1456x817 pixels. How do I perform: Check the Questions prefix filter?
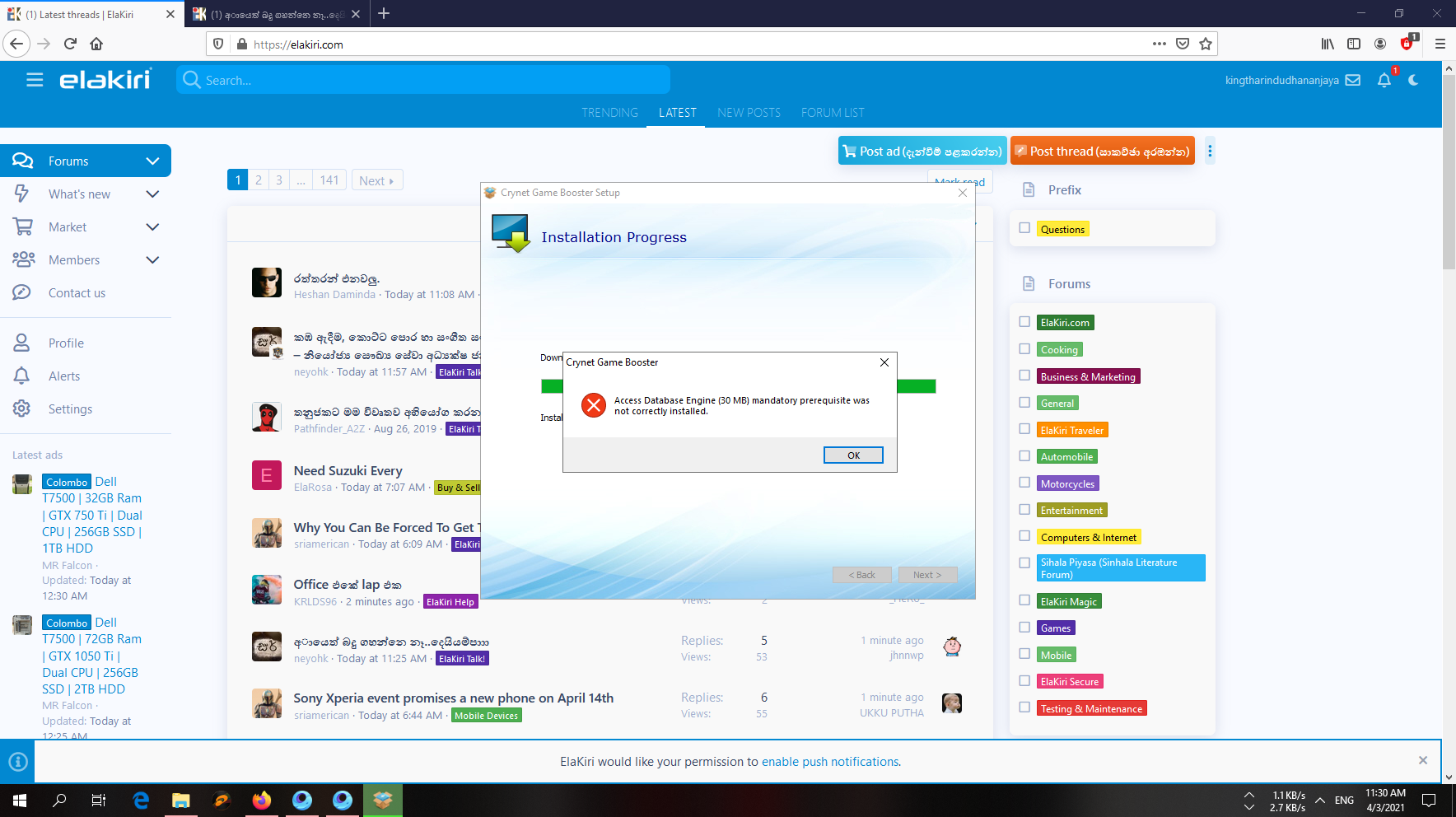1024,228
